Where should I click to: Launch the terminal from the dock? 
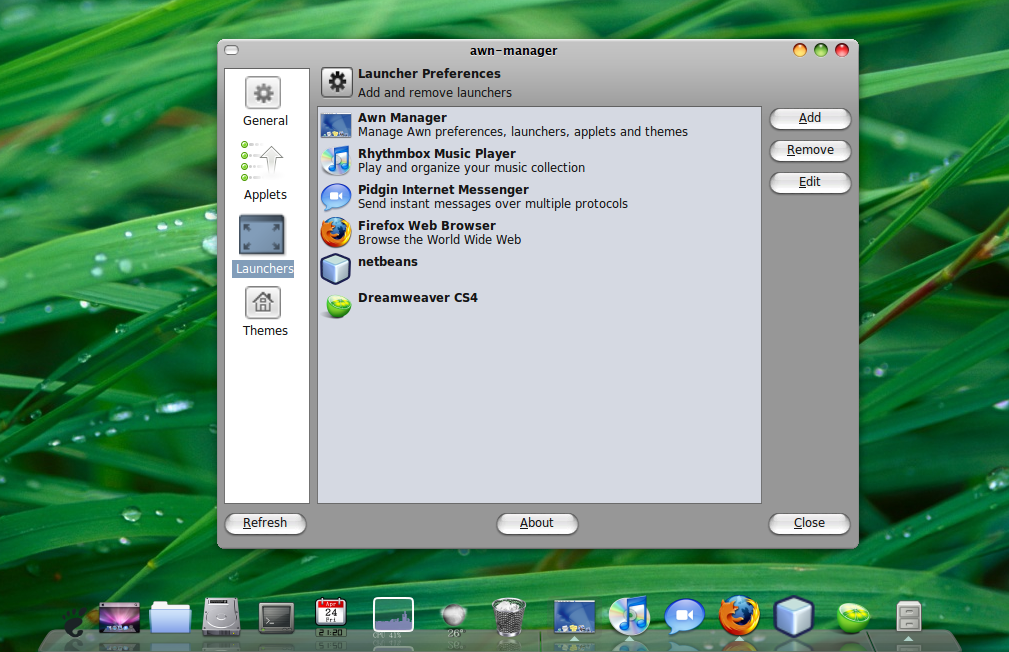tap(276, 619)
